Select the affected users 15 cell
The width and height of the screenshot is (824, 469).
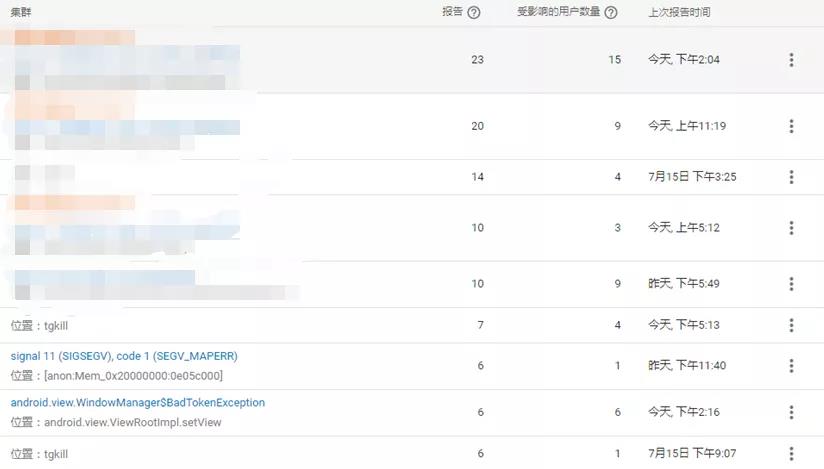pyautogui.click(x=614, y=59)
